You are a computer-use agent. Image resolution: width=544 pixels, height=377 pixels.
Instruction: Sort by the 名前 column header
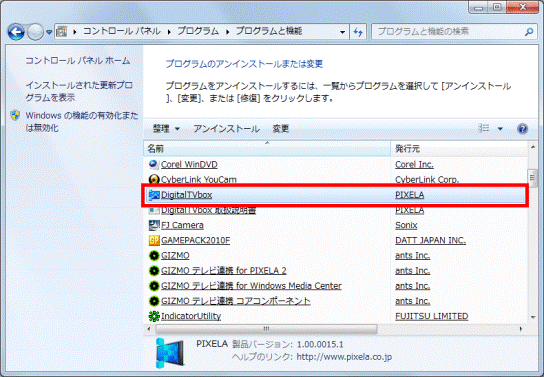(x=267, y=149)
